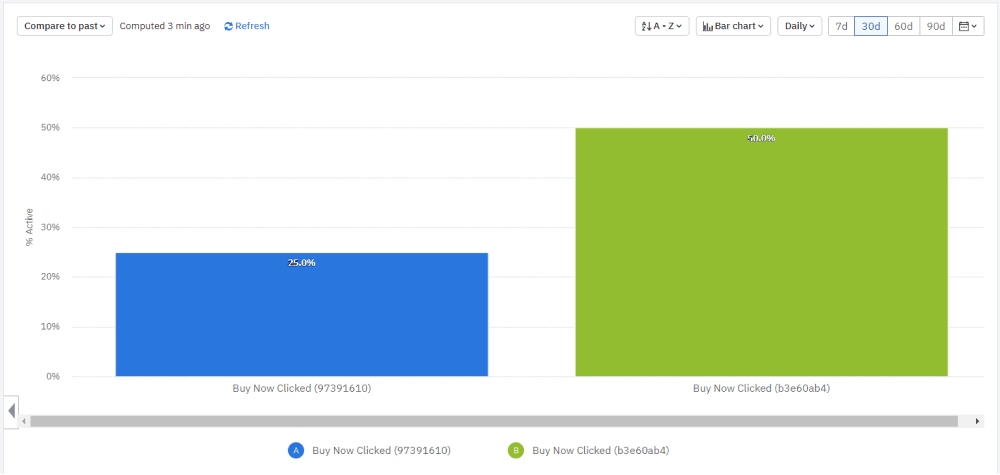
Task: Select the 90d date range
Action: pos(936,26)
